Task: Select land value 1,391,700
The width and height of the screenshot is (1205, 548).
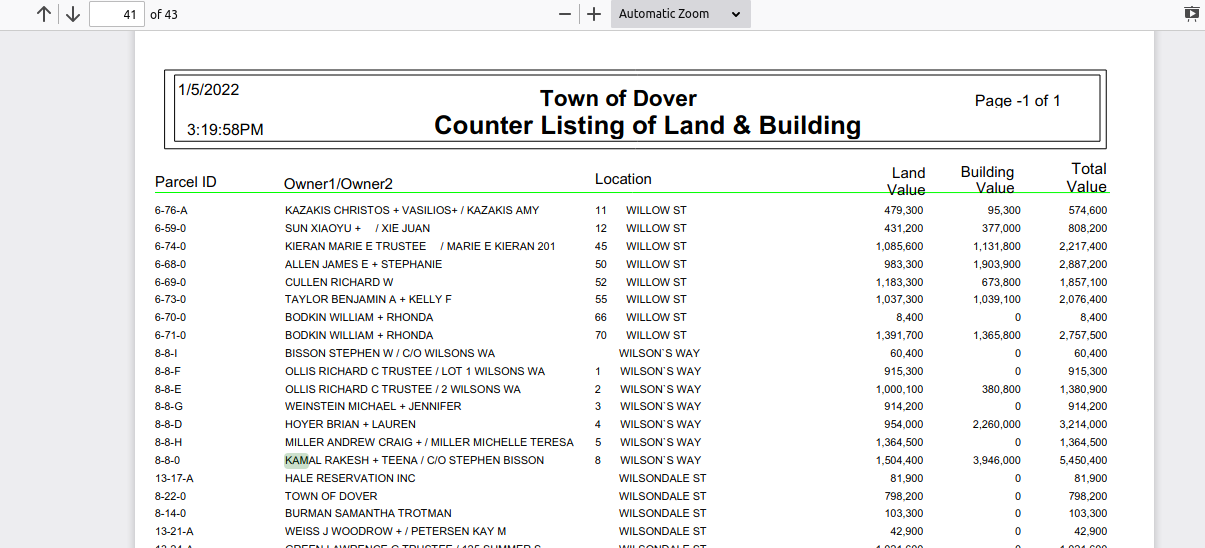Action: (900, 336)
